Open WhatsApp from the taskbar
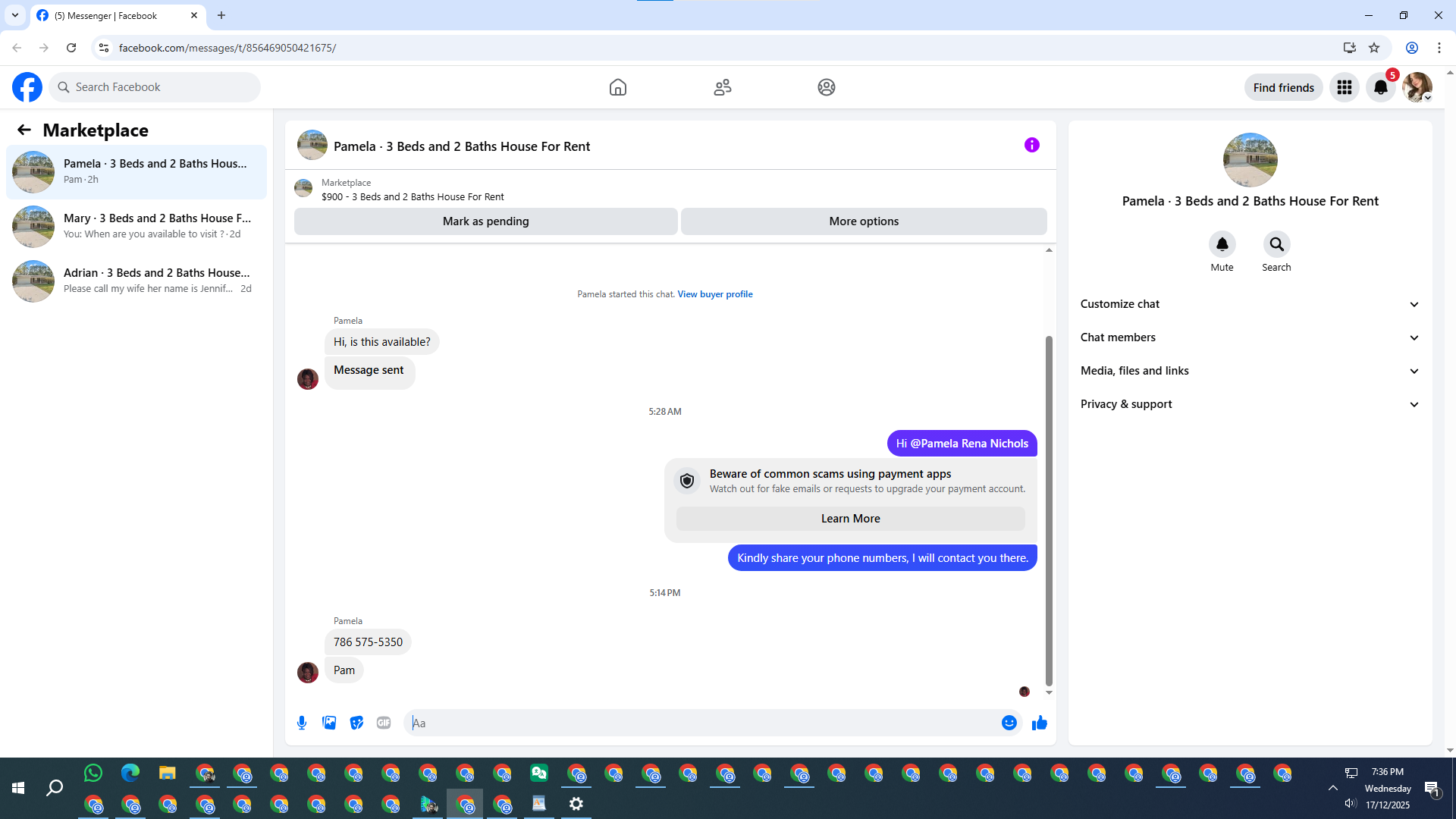The height and width of the screenshot is (819, 1456). [93, 773]
